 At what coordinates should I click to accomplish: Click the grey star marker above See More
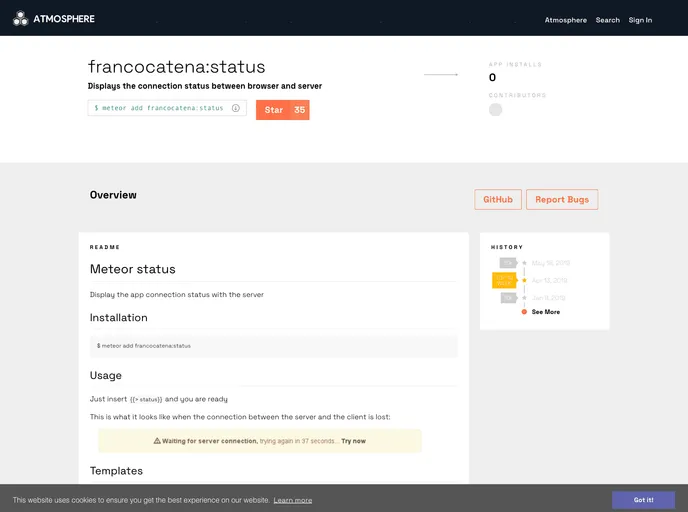pyautogui.click(x=524, y=298)
